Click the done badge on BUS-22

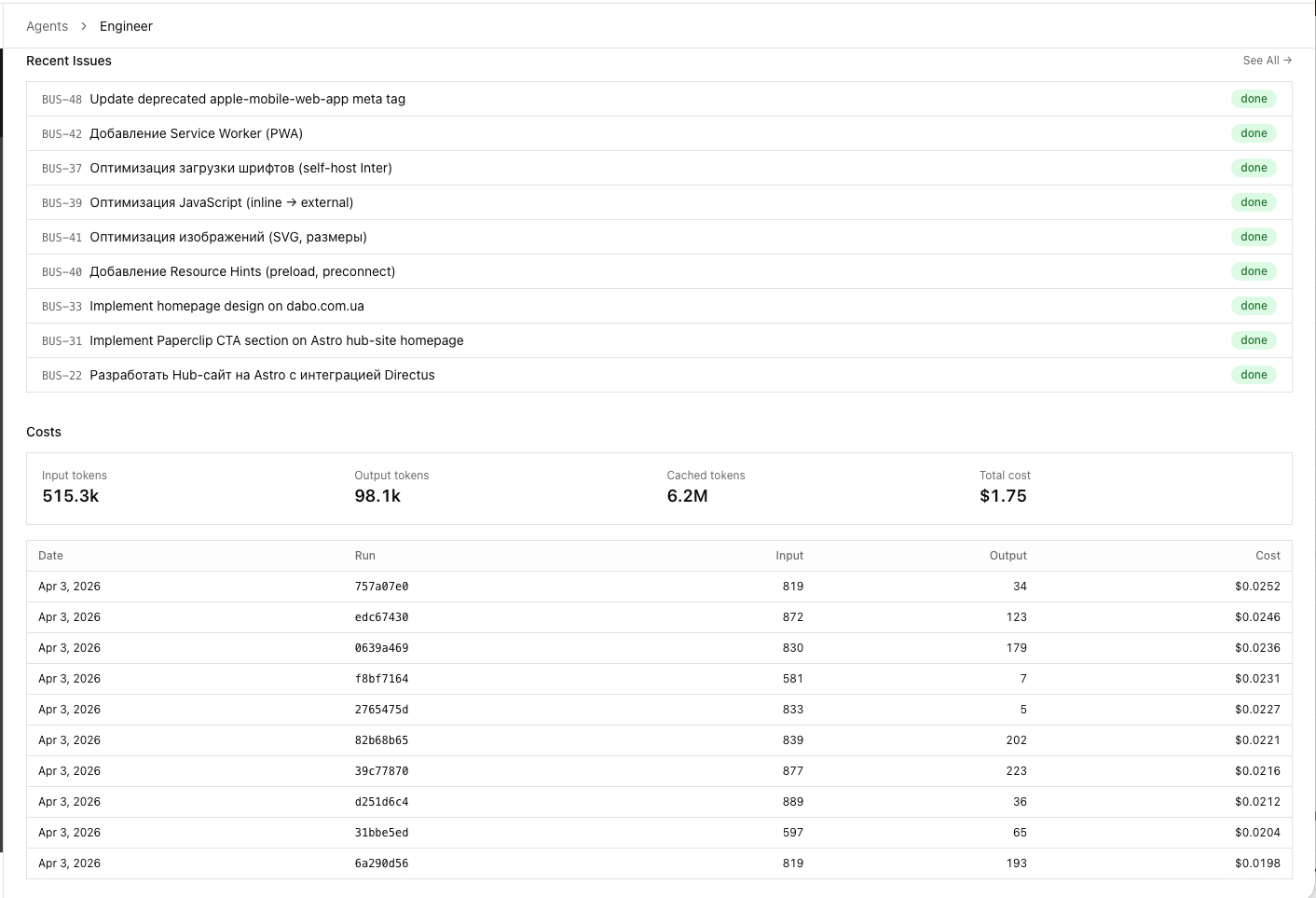(1254, 374)
